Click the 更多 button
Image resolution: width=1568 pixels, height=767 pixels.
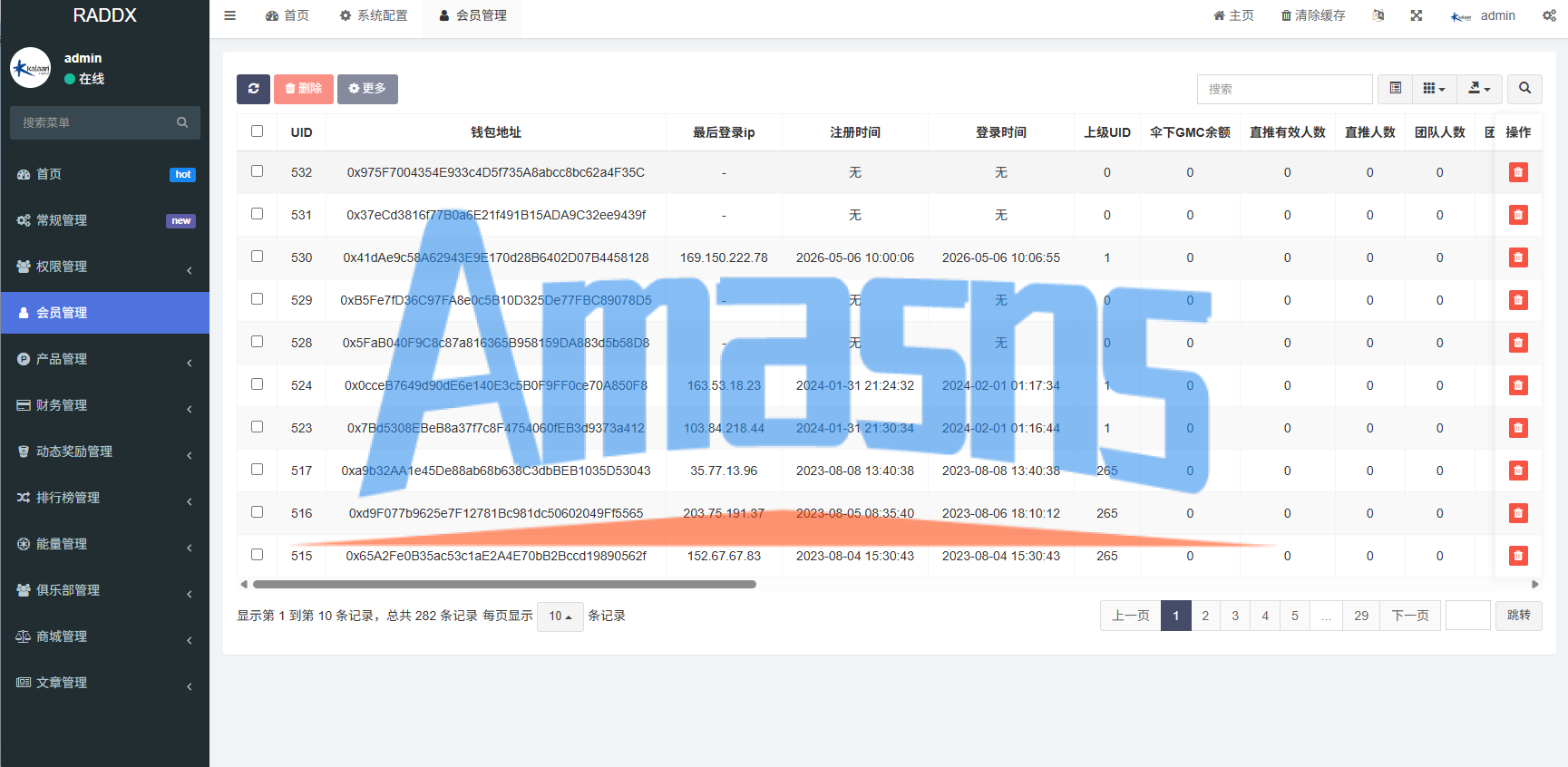tap(367, 89)
